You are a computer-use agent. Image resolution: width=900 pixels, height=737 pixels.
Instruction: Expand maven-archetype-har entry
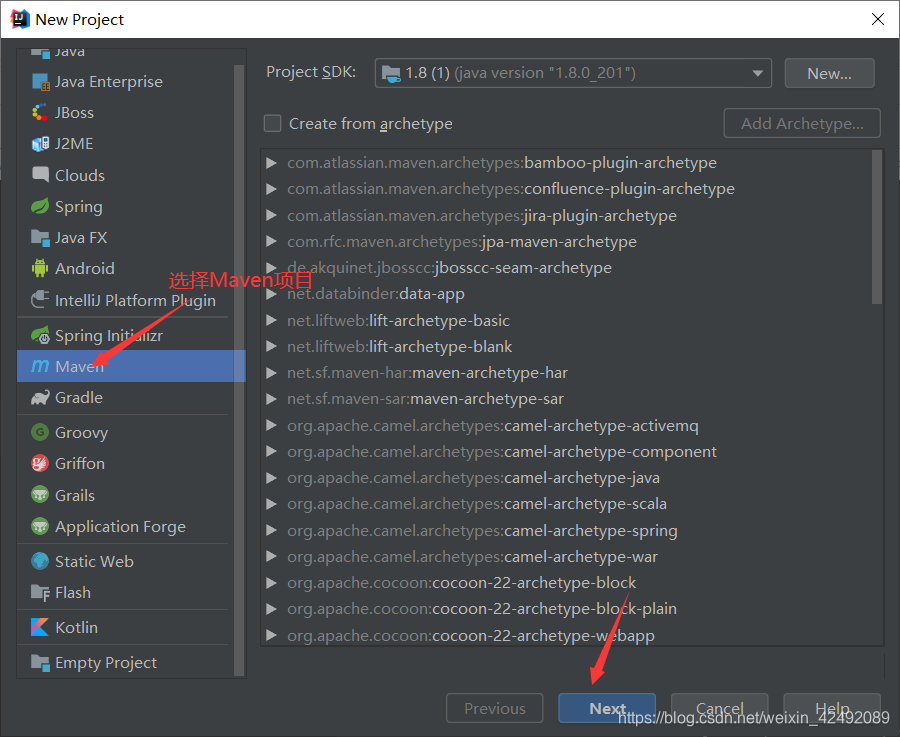271,373
